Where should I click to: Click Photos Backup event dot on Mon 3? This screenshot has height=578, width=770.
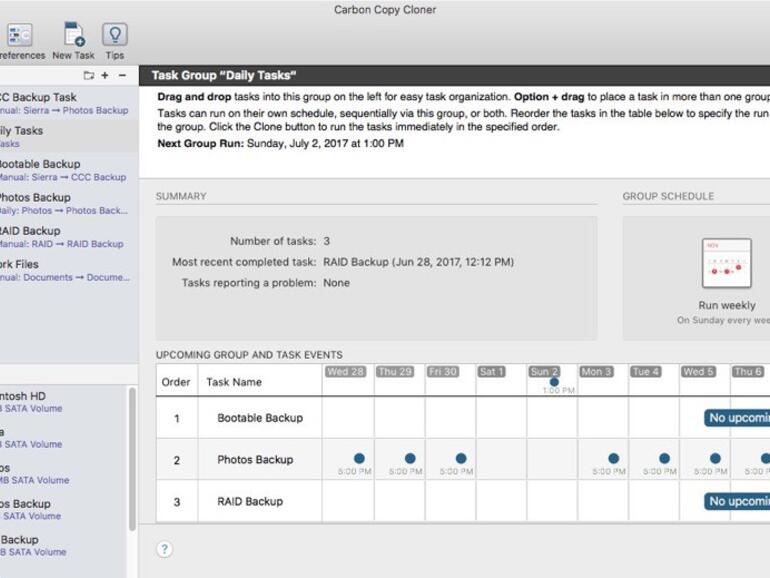613,458
